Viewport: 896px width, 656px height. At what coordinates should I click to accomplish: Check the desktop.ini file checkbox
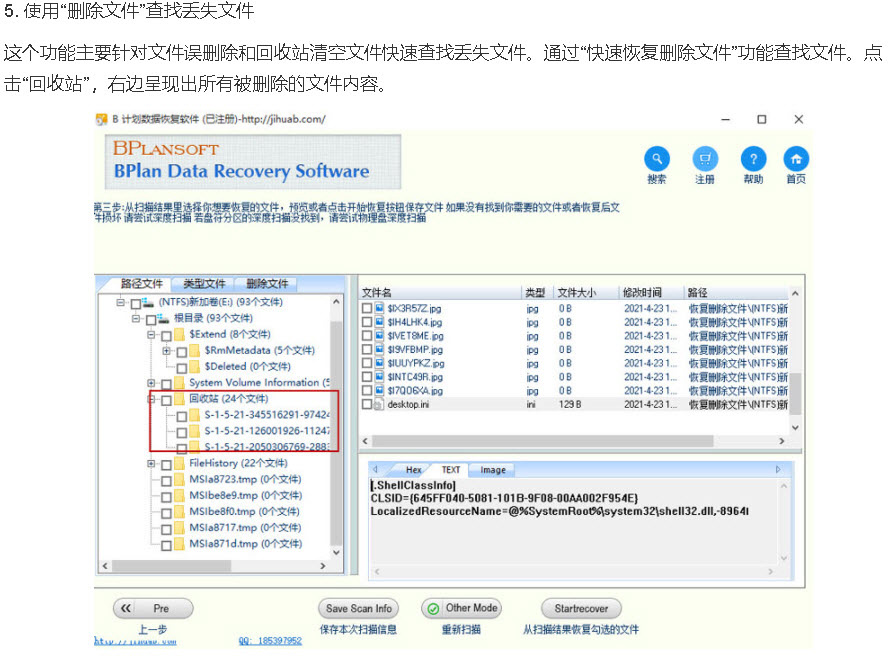point(367,405)
